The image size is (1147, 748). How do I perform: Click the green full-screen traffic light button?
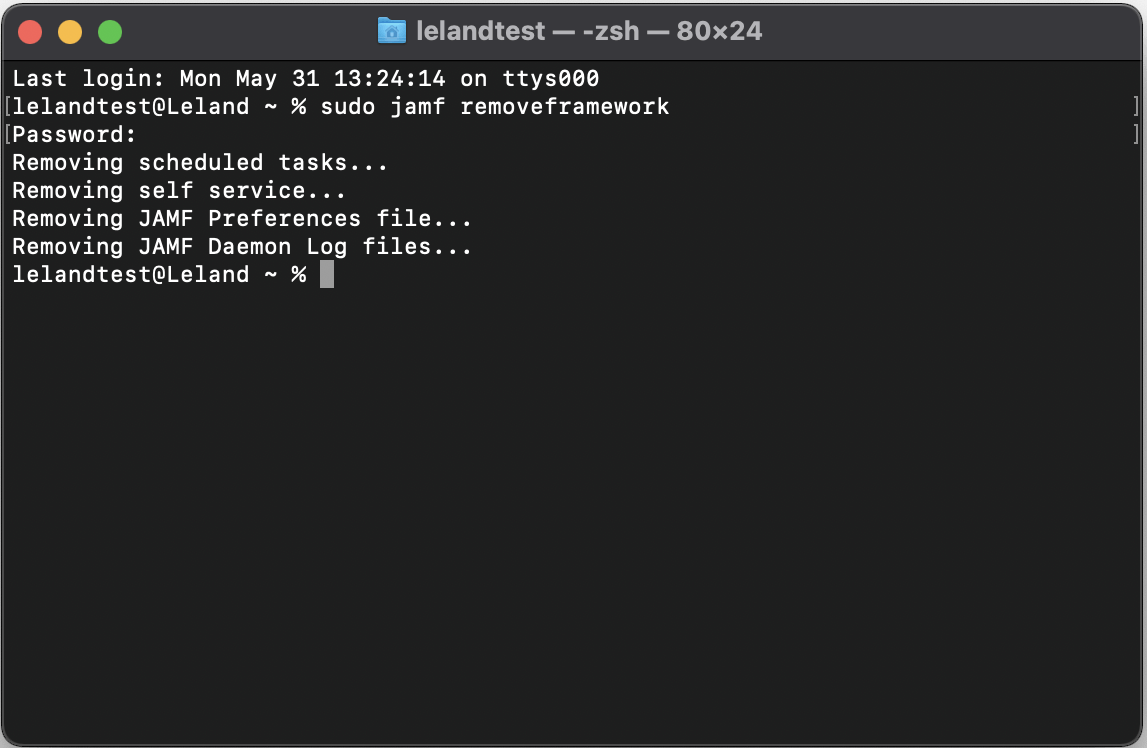point(110,31)
